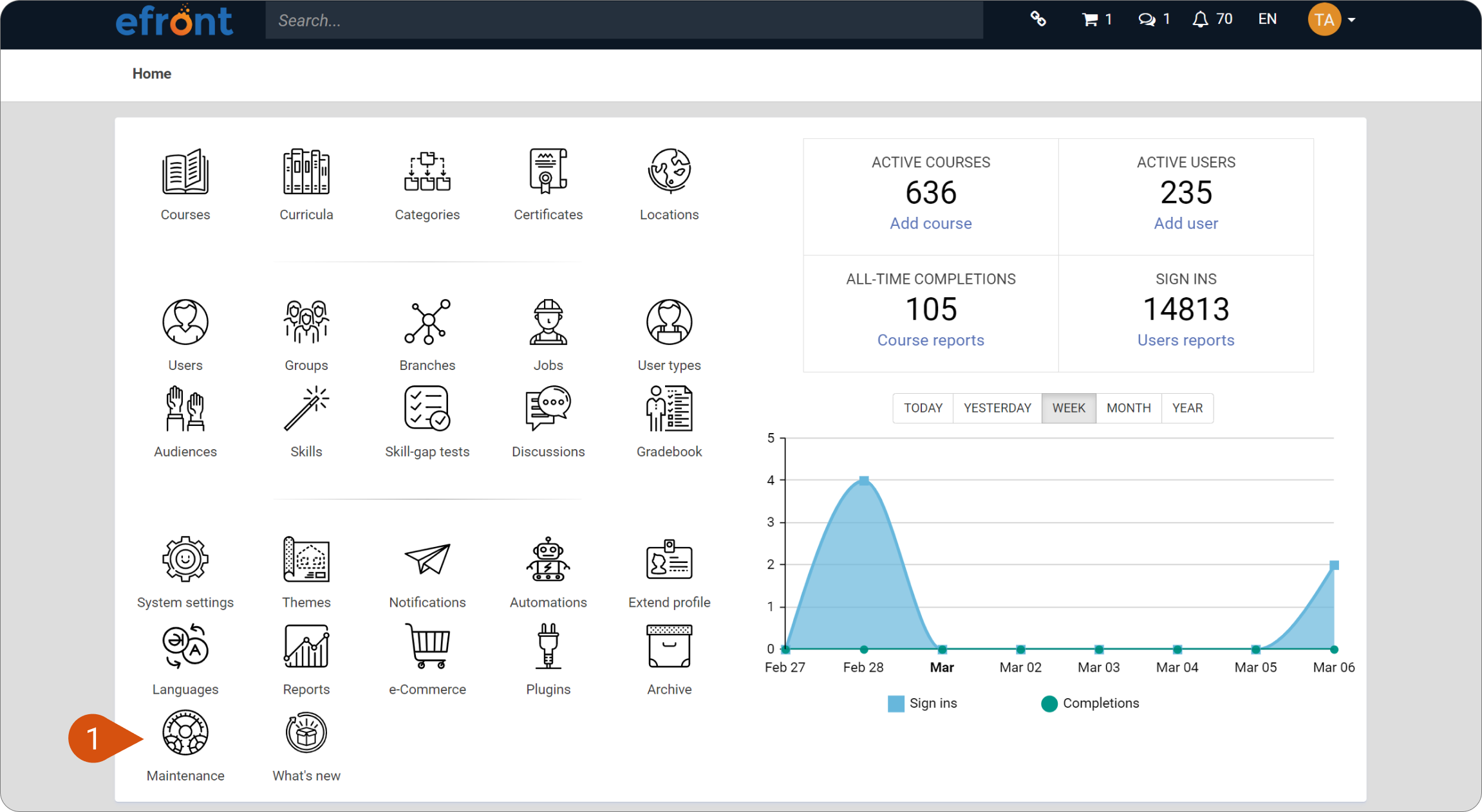The width and height of the screenshot is (1482, 812).
Task: Open the What's new icon
Action: 306,733
